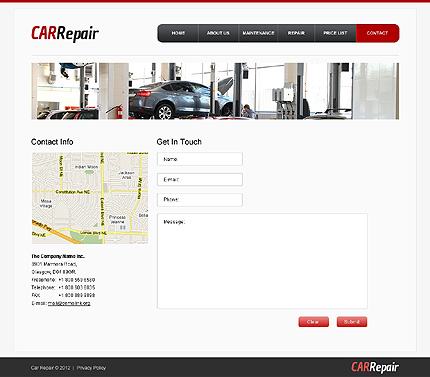Click inside the Message text area

coord(262,261)
